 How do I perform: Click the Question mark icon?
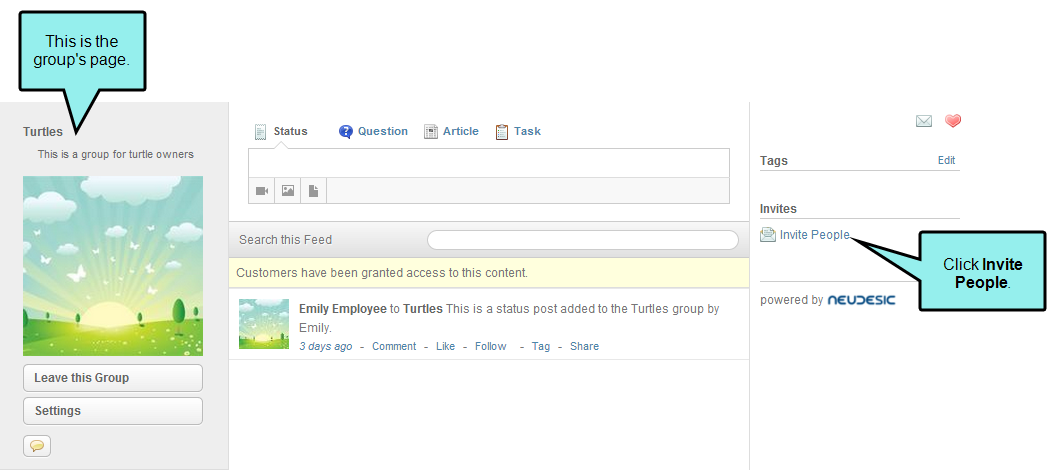point(345,131)
